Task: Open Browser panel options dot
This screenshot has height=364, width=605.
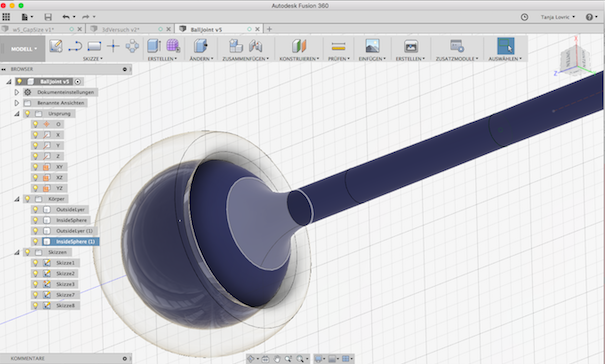Action: (x=125, y=69)
